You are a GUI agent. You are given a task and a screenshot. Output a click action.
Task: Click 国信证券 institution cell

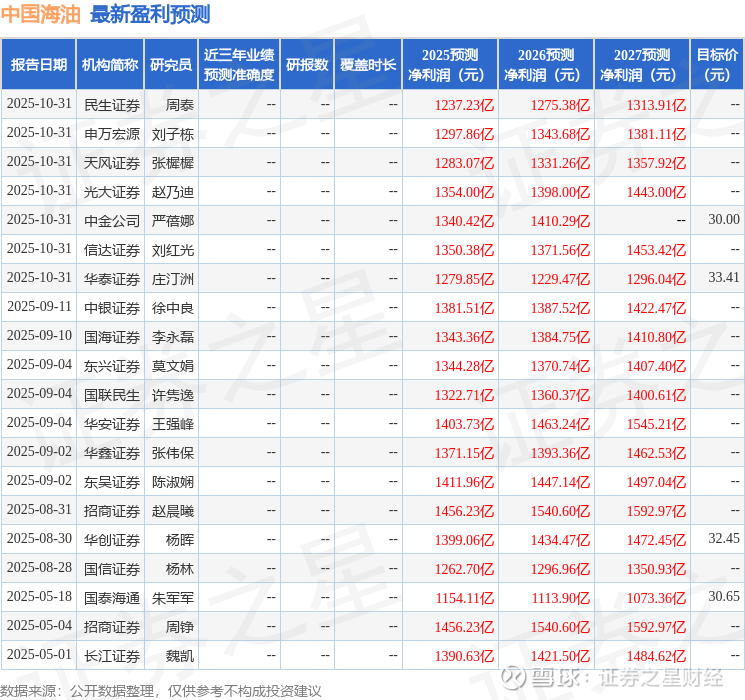[x=112, y=569]
